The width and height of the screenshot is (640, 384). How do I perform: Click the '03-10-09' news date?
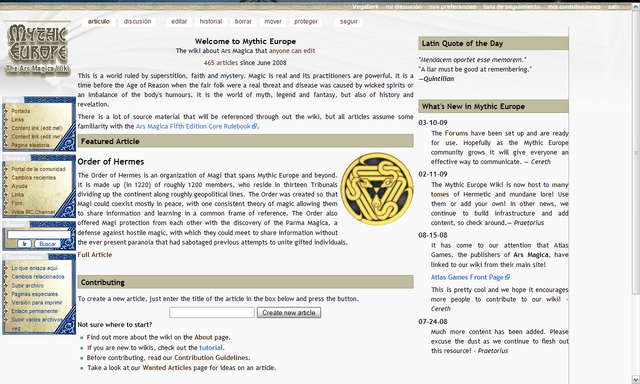[x=433, y=123]
